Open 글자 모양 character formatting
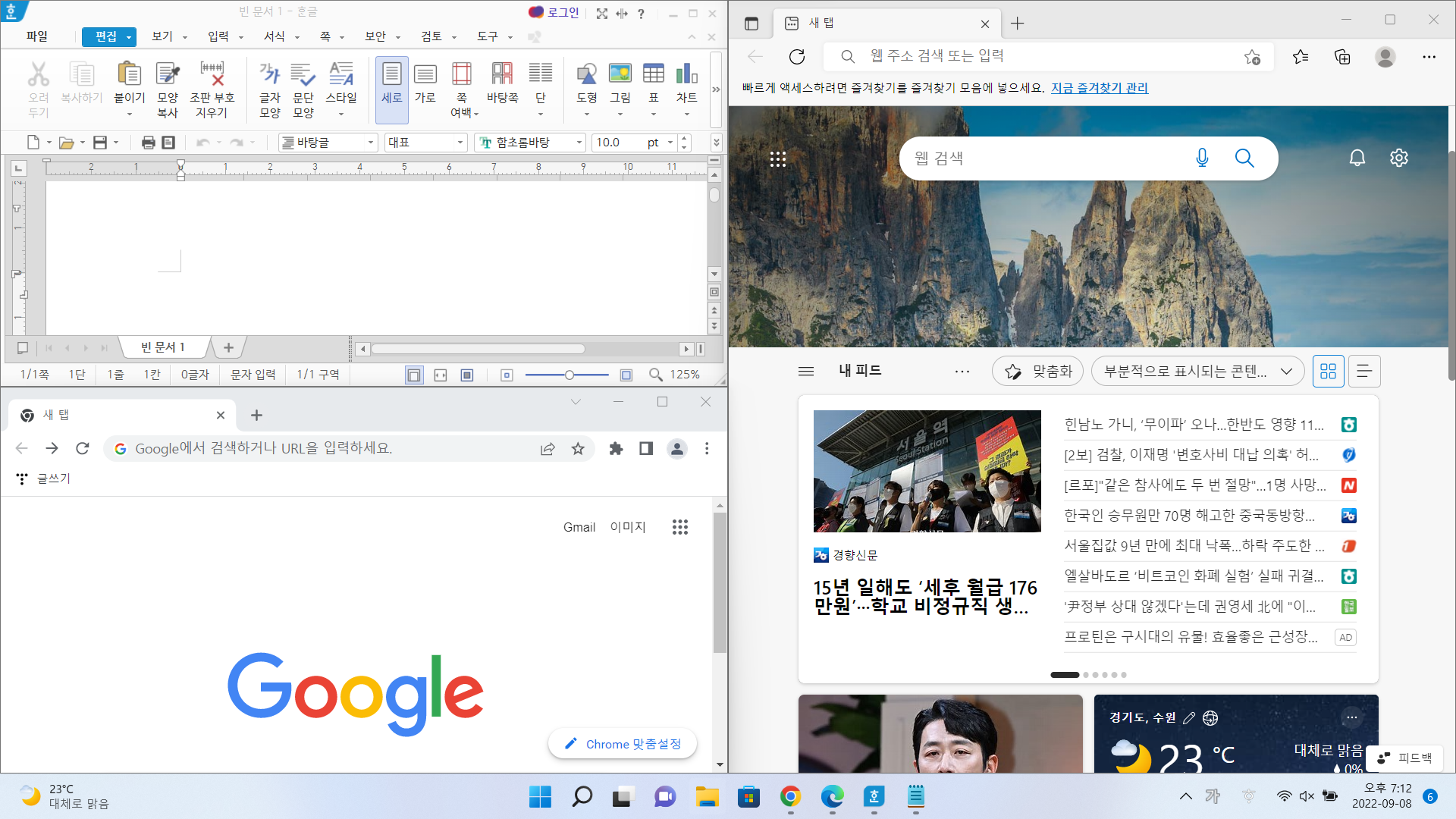1456x819 pixels. click(x=271, y=83)
